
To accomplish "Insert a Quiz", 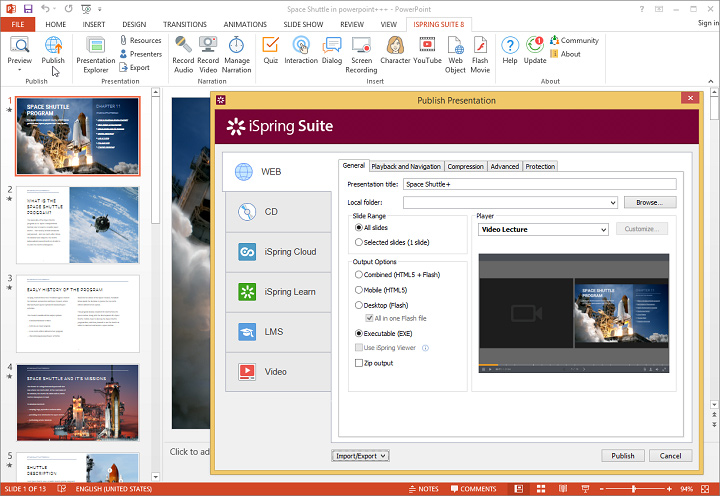I will point(270,51).
